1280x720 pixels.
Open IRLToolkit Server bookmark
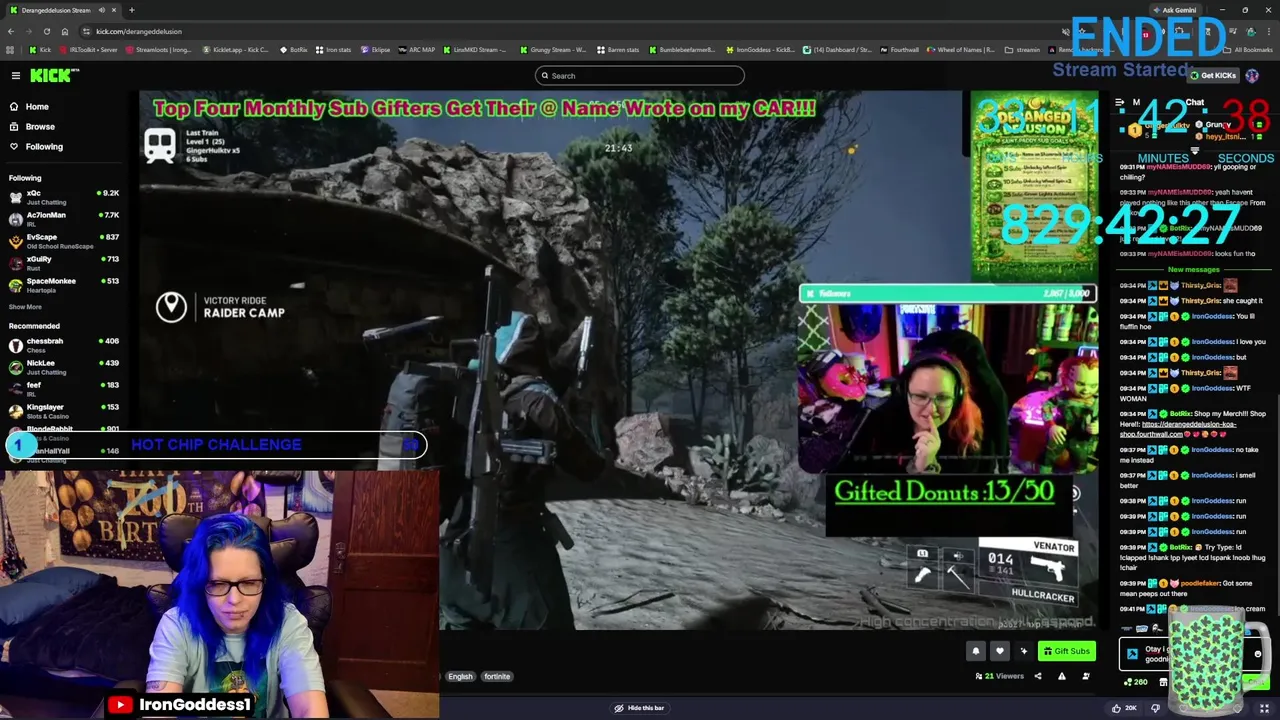pyautogui.click(x=89, y=49)
